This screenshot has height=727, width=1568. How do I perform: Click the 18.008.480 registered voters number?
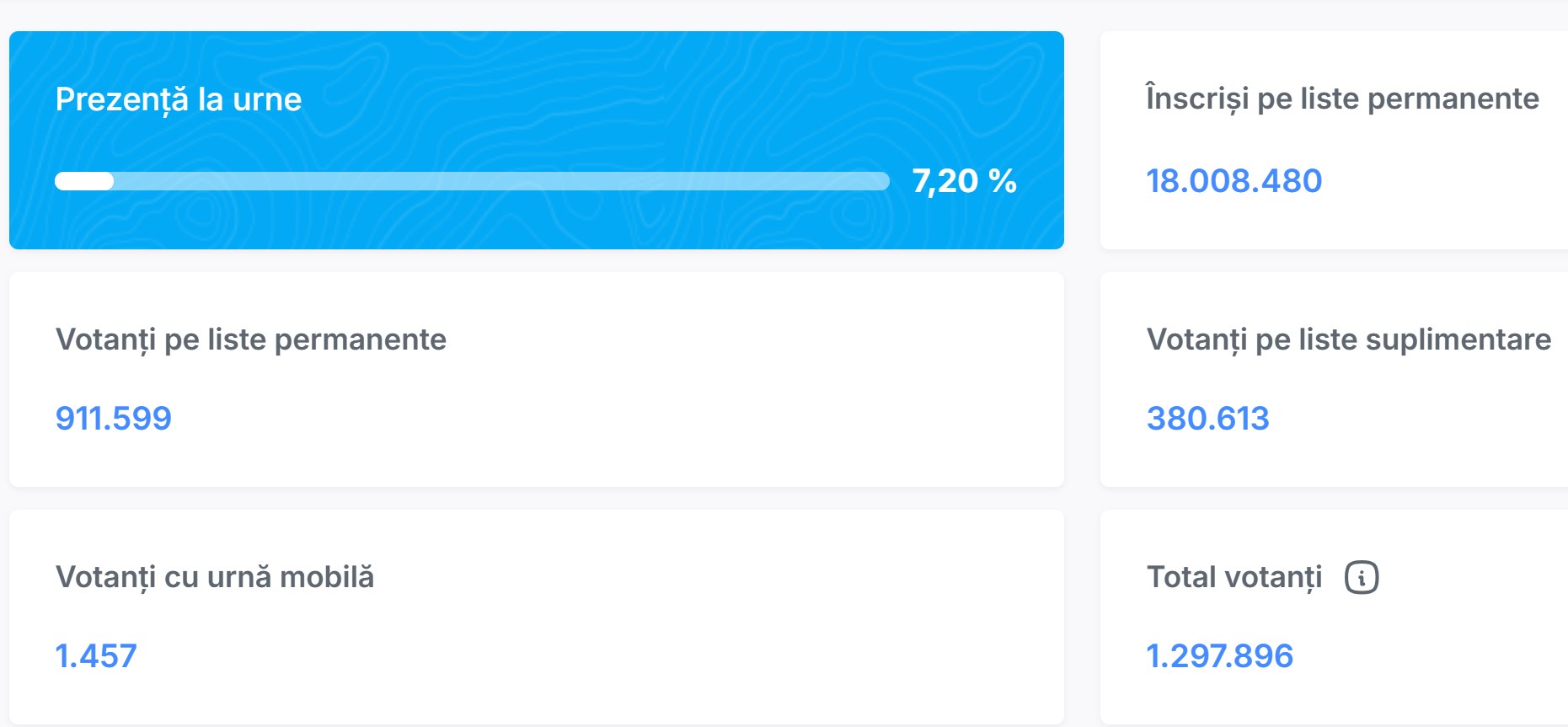pos(1234,181)
